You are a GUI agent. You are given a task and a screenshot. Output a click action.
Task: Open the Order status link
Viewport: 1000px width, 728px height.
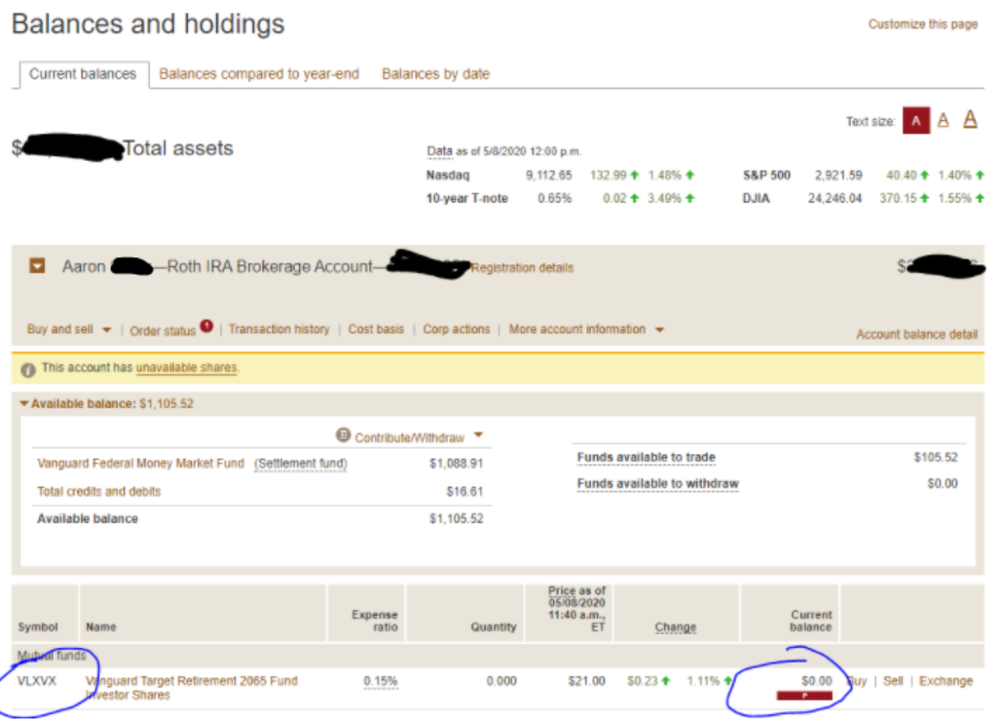pos(163,331)
